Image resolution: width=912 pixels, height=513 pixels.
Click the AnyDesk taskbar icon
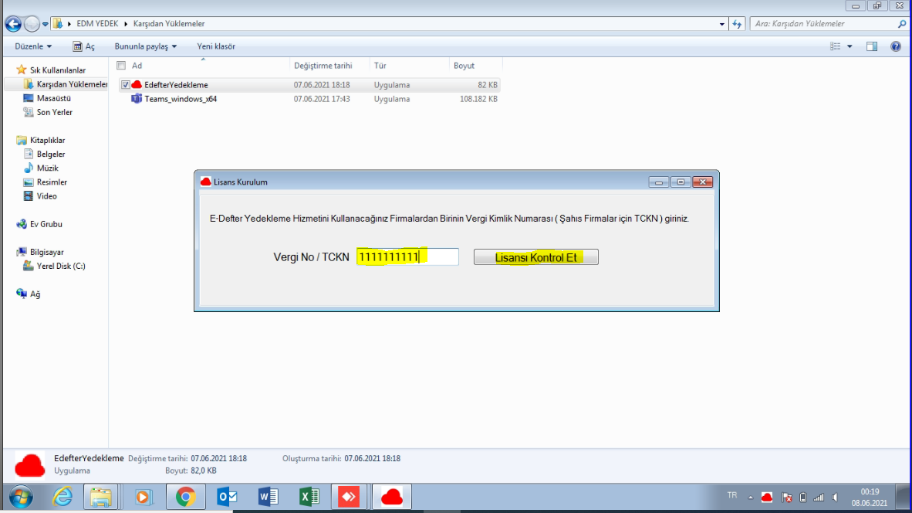(350, 497)
